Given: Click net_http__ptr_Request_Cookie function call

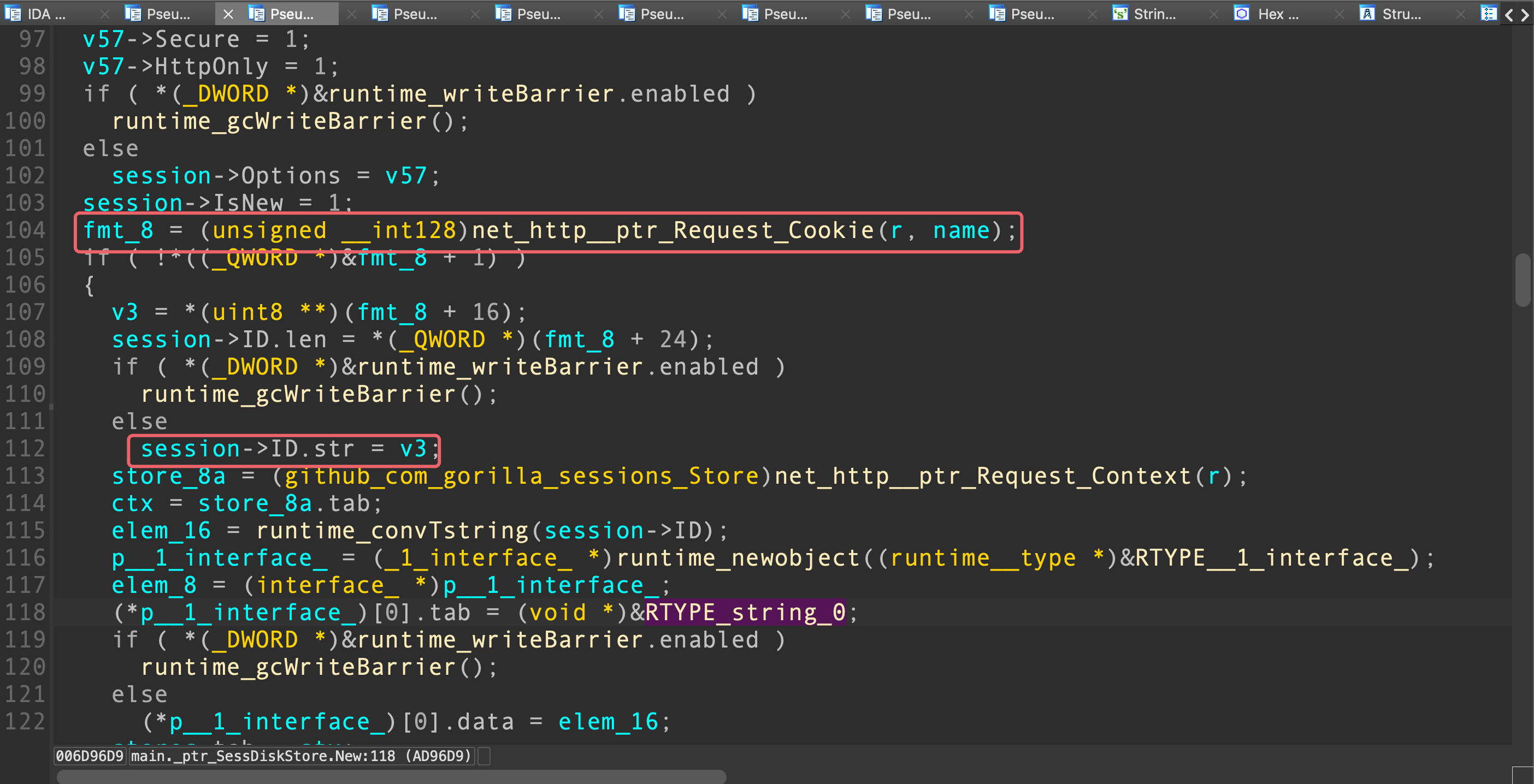Looking at the screenshot, I should [x=673, y=230].
